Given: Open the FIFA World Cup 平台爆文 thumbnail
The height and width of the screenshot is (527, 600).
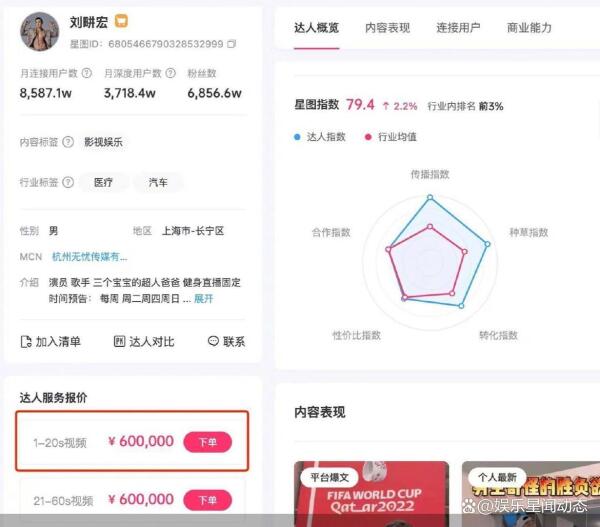Looking at the screenshot, I should pyautogui.click(x=371, y=494).
